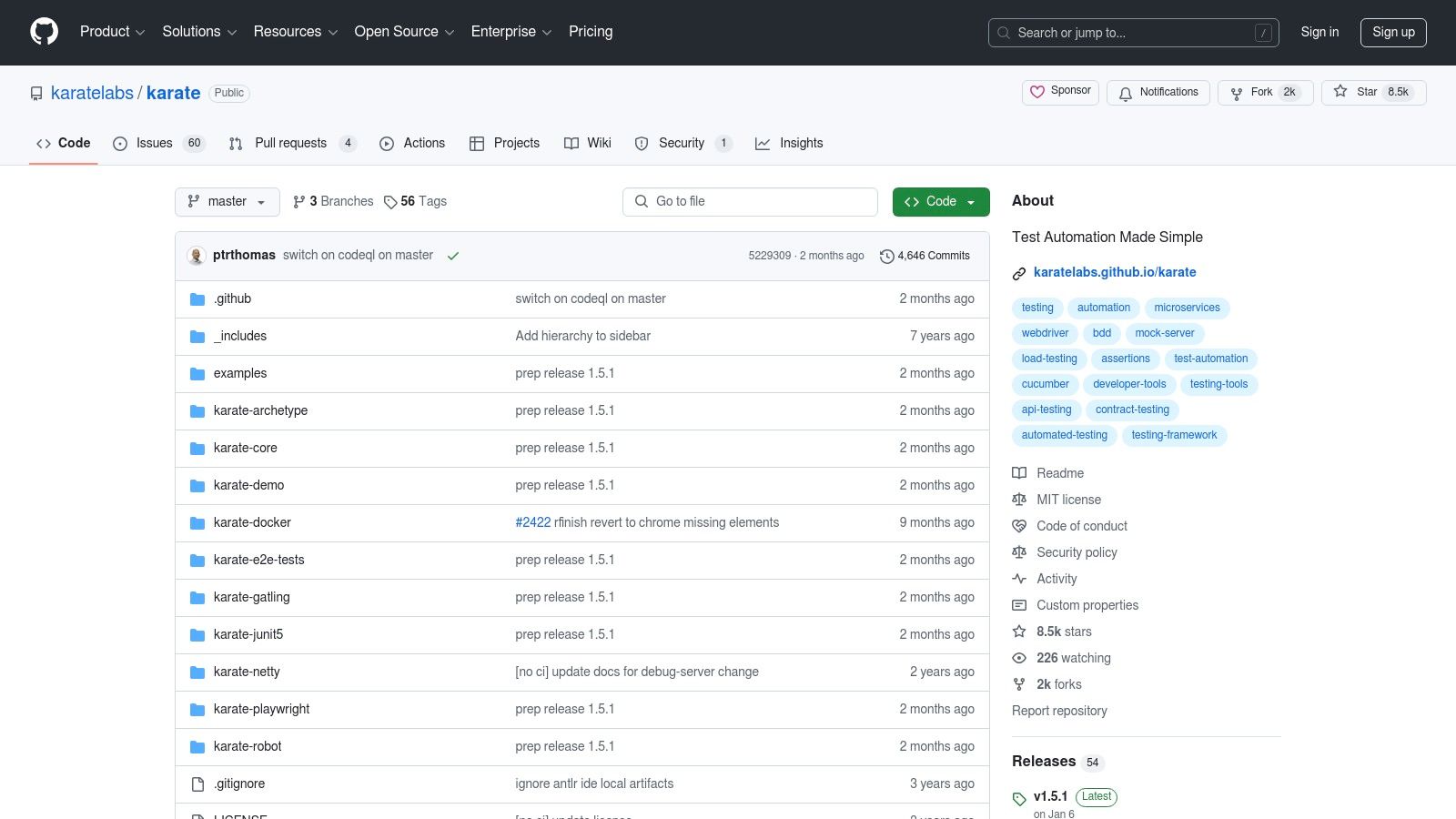Open the 3 Branches link
The height and width of the screenshot is (819, 1456).
[333, 202]
